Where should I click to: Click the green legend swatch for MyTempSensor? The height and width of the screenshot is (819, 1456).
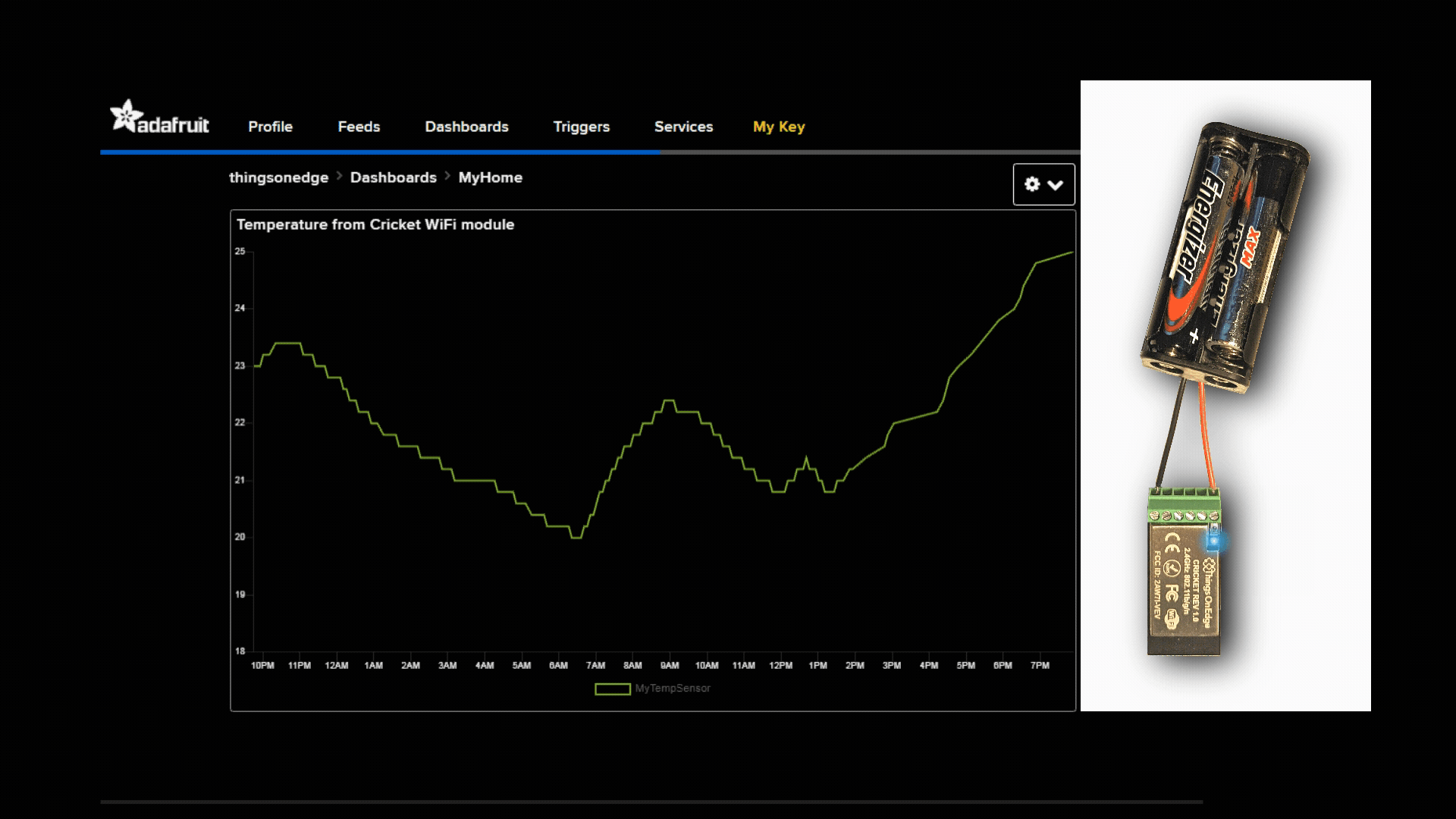coord(611,689)
